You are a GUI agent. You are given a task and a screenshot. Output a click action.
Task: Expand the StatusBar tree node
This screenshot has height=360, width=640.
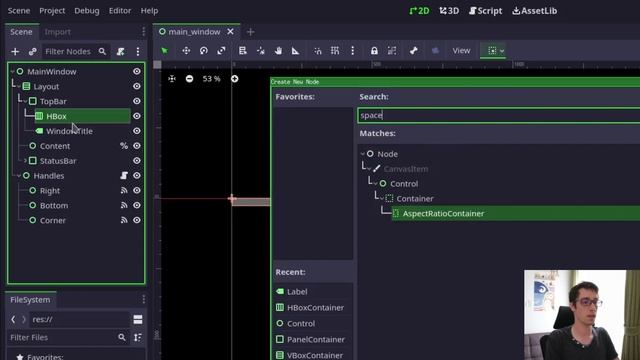(x=25, y=161)
